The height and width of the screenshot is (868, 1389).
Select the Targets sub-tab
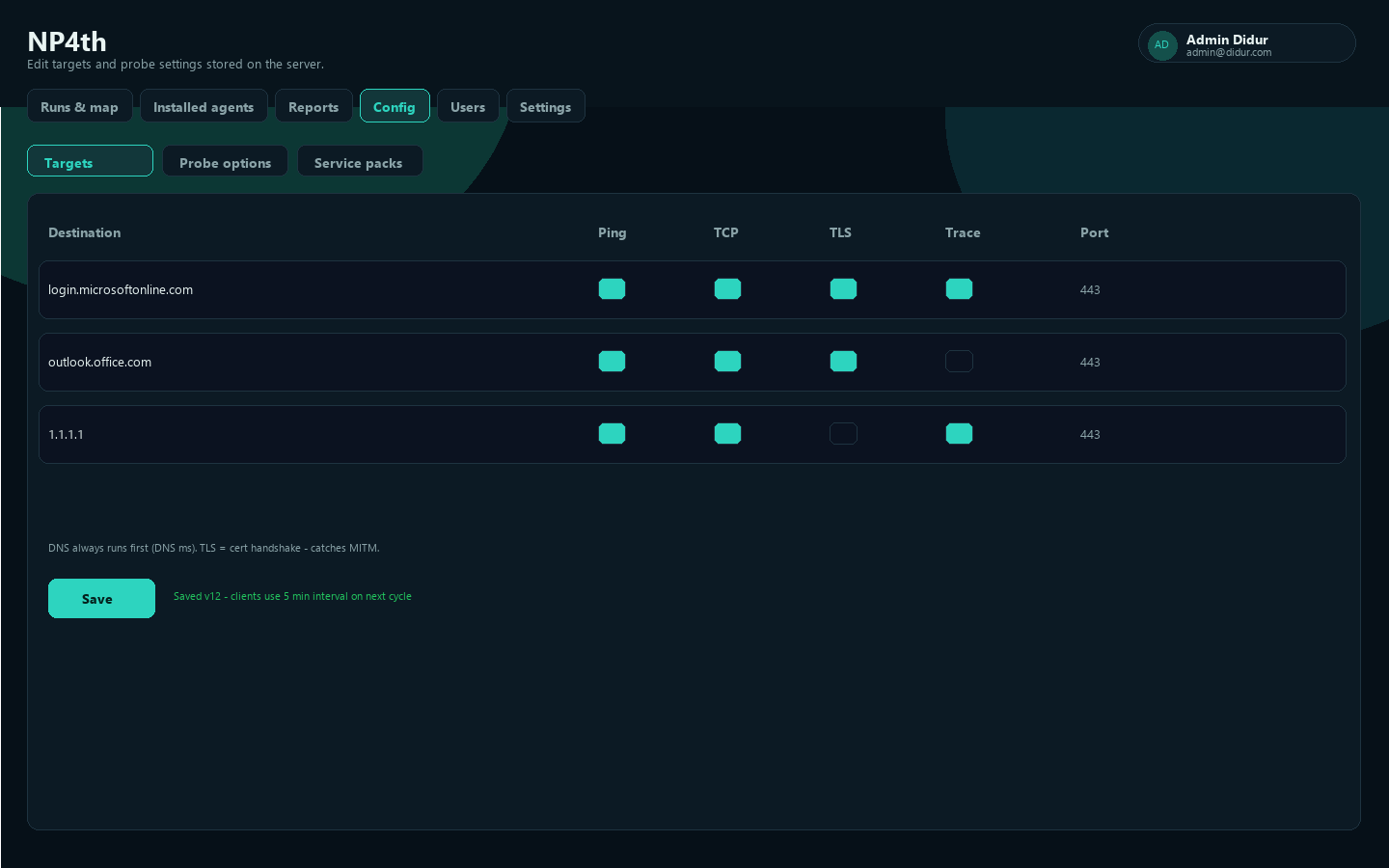coord(90,161)
